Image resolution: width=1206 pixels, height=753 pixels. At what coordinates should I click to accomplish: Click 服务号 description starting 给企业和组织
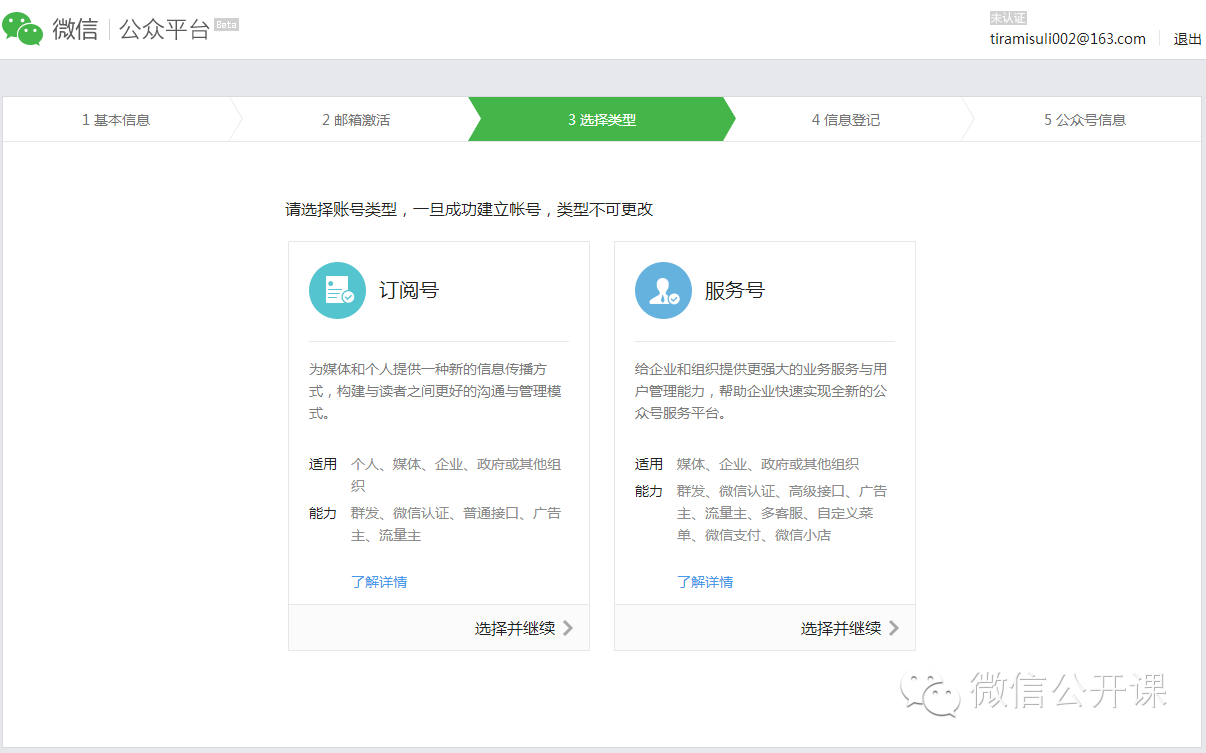(x=761, y=391)
